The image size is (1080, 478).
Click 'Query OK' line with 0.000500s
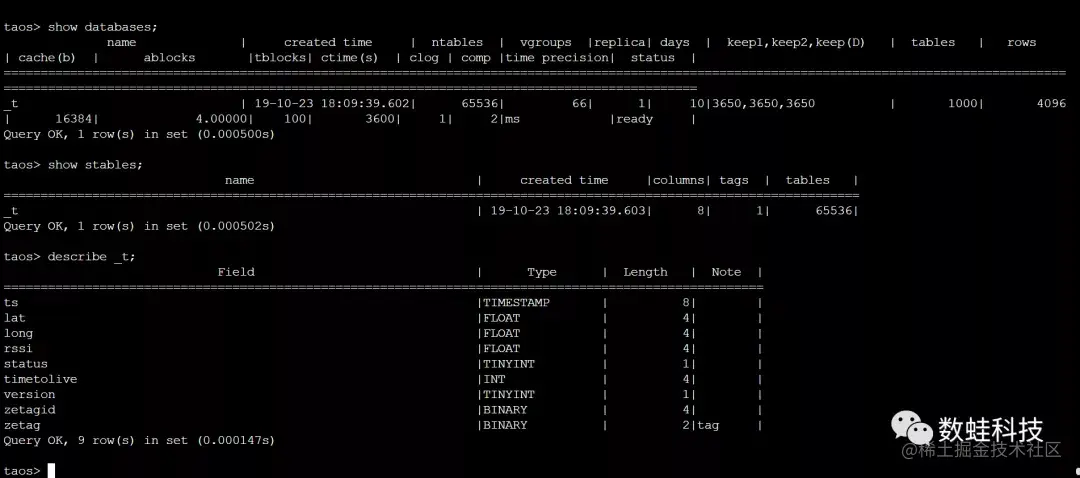click(139, 134)
